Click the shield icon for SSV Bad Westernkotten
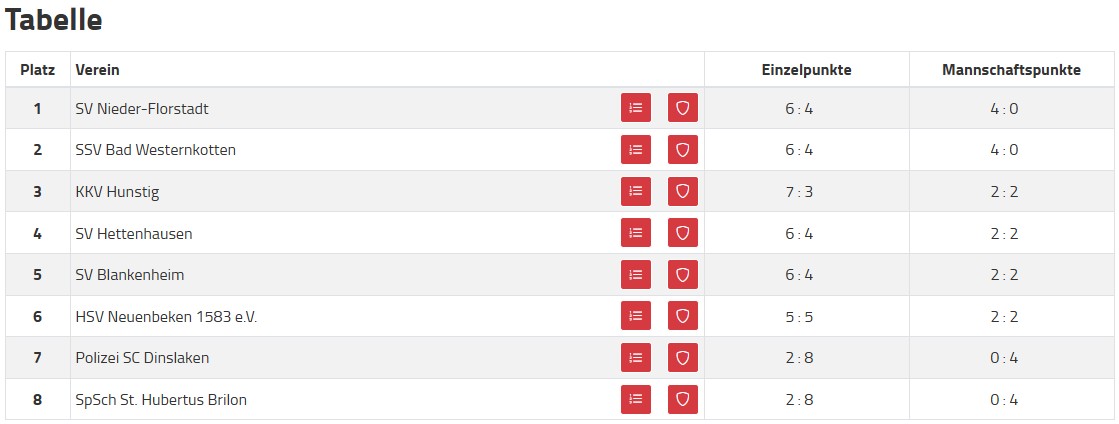 [683, 150]
